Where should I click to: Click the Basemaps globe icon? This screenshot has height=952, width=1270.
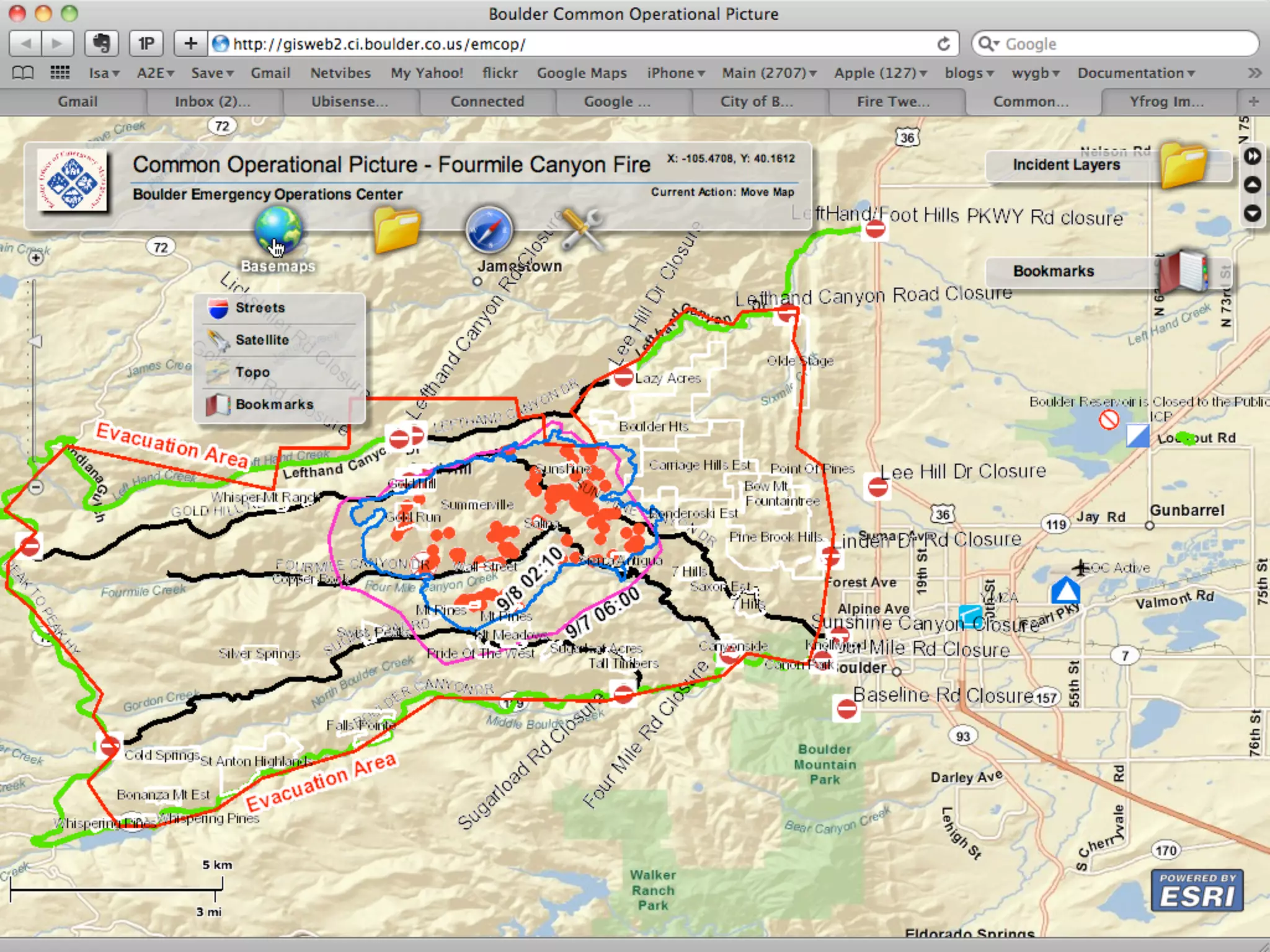277,230
